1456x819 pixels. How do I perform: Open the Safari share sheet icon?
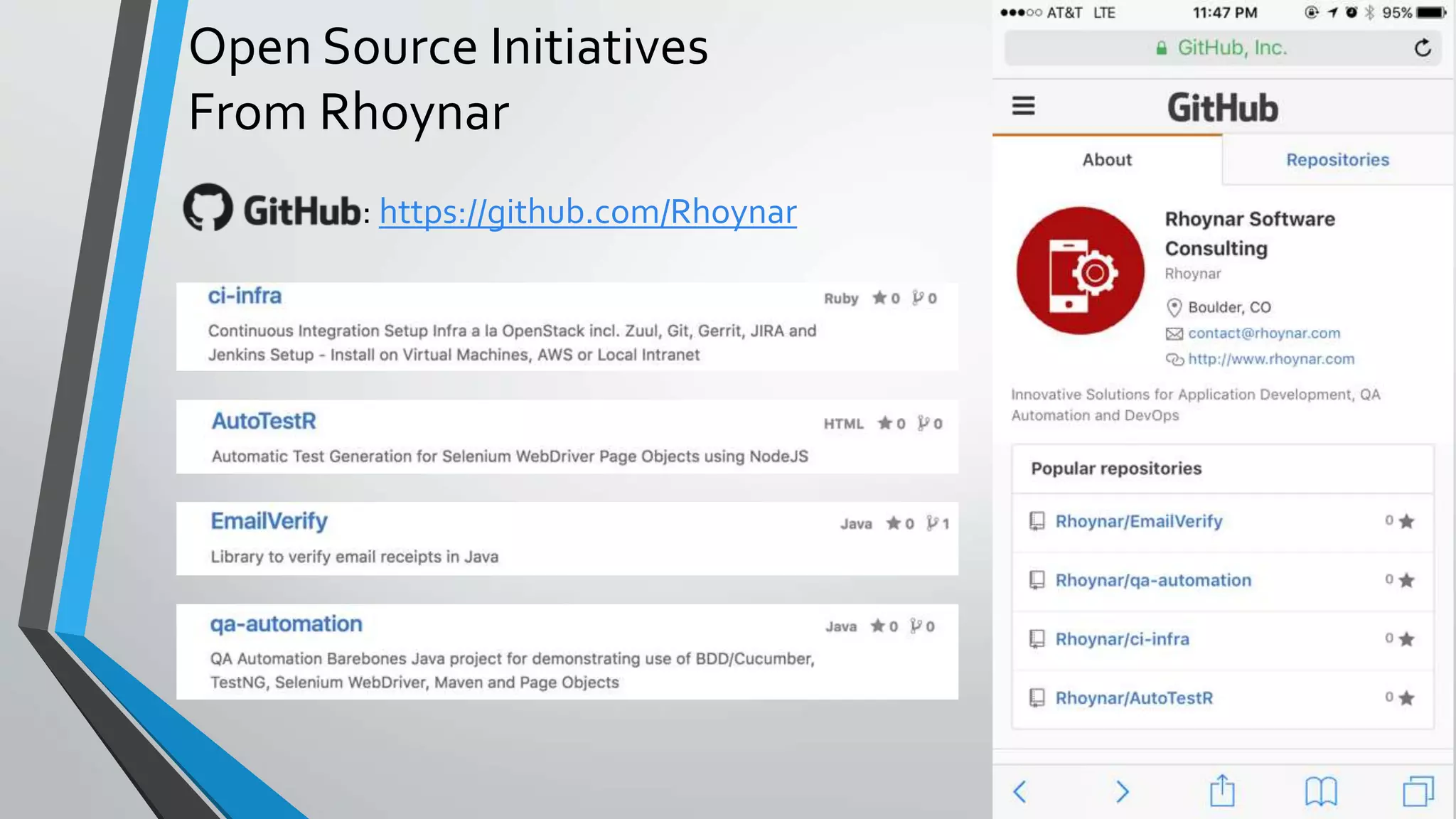coord(1222,791)
